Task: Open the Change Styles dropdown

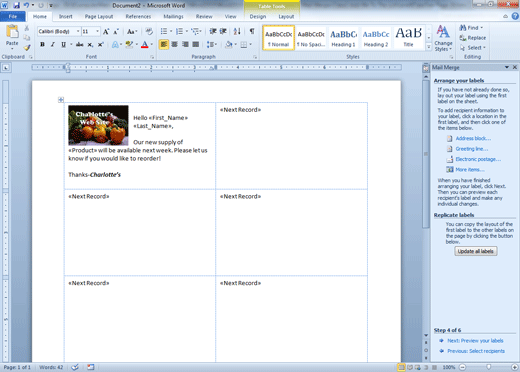Action: (x=443, y=38)
